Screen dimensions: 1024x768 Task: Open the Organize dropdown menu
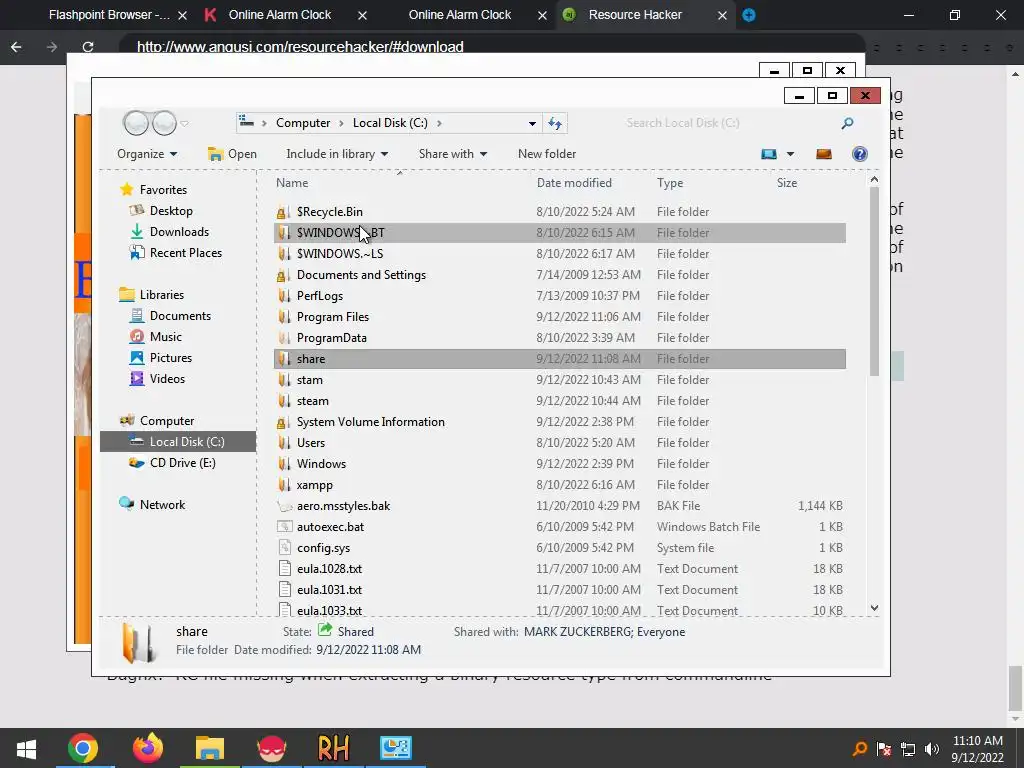(x=147, y=154)
